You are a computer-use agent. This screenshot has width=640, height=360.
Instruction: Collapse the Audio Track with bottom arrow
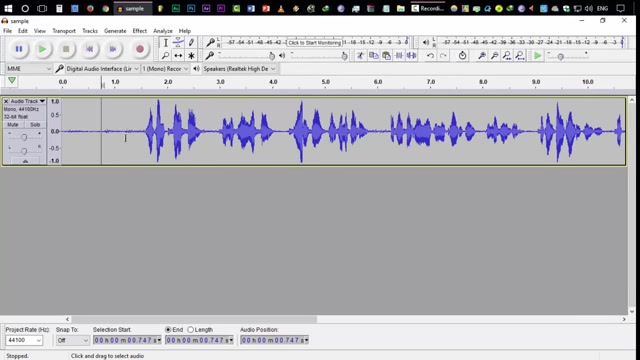25,161
